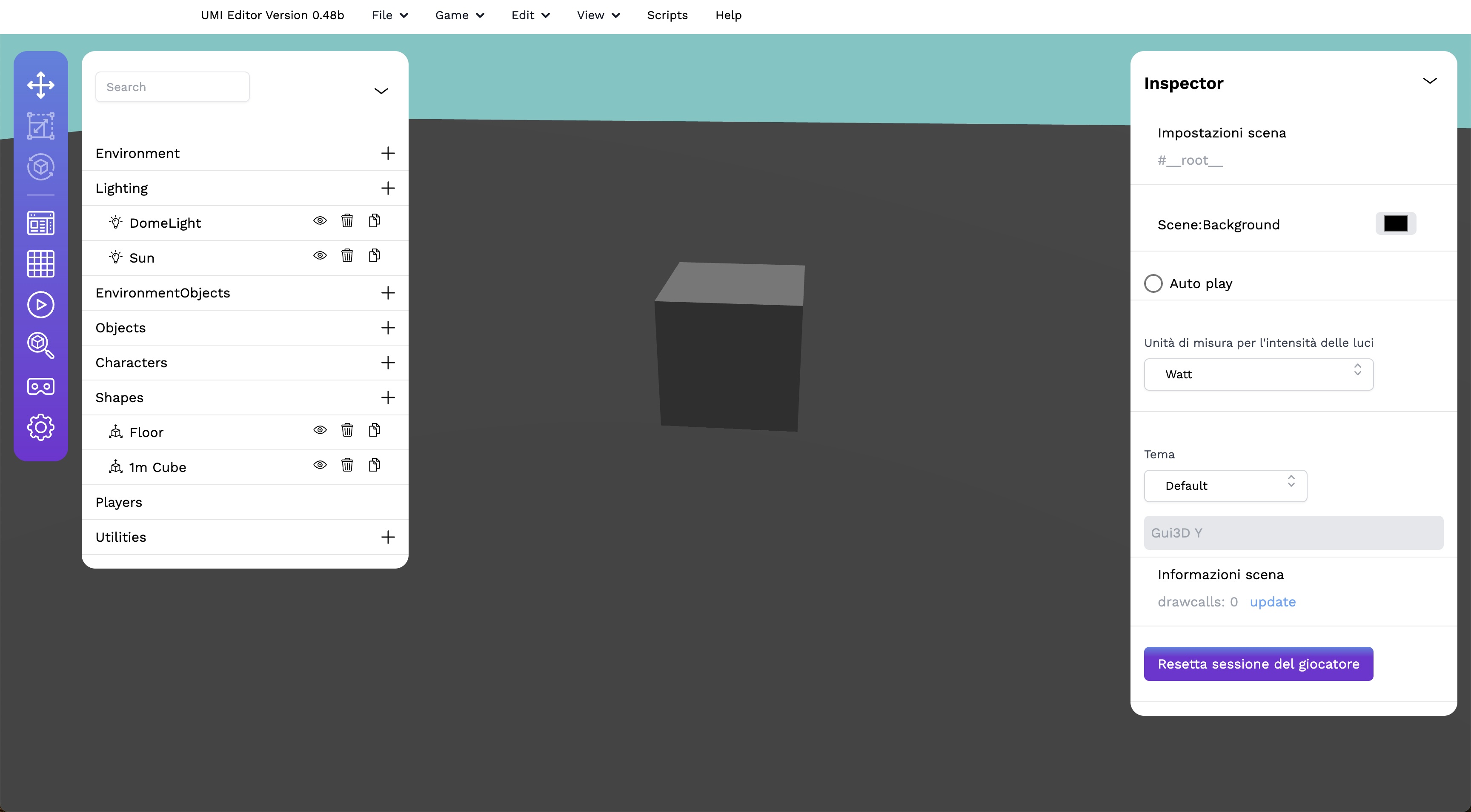Toggle Floor visibility eye icon
Screen dimensions: 1471x812
pos(320,430)
